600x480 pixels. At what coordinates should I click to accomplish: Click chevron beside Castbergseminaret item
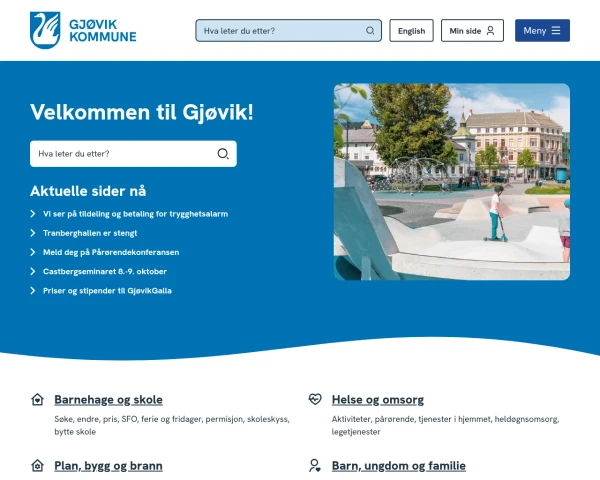coord(33,271)
